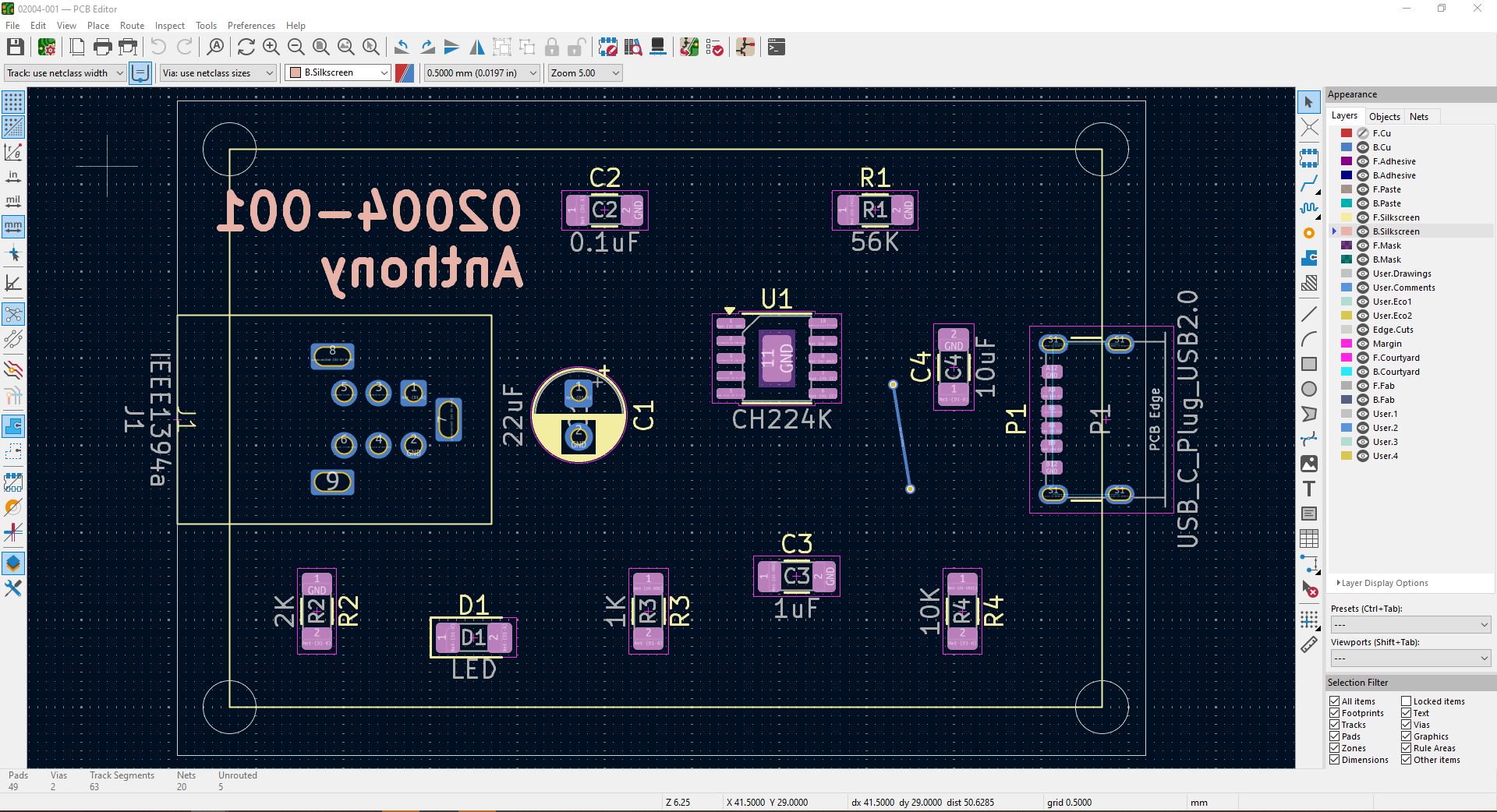The width and height of the screenshot is (1497, 812).
Task: Open the B.Silkscreen layer dropdown
Action: click(x=338, y=72)
